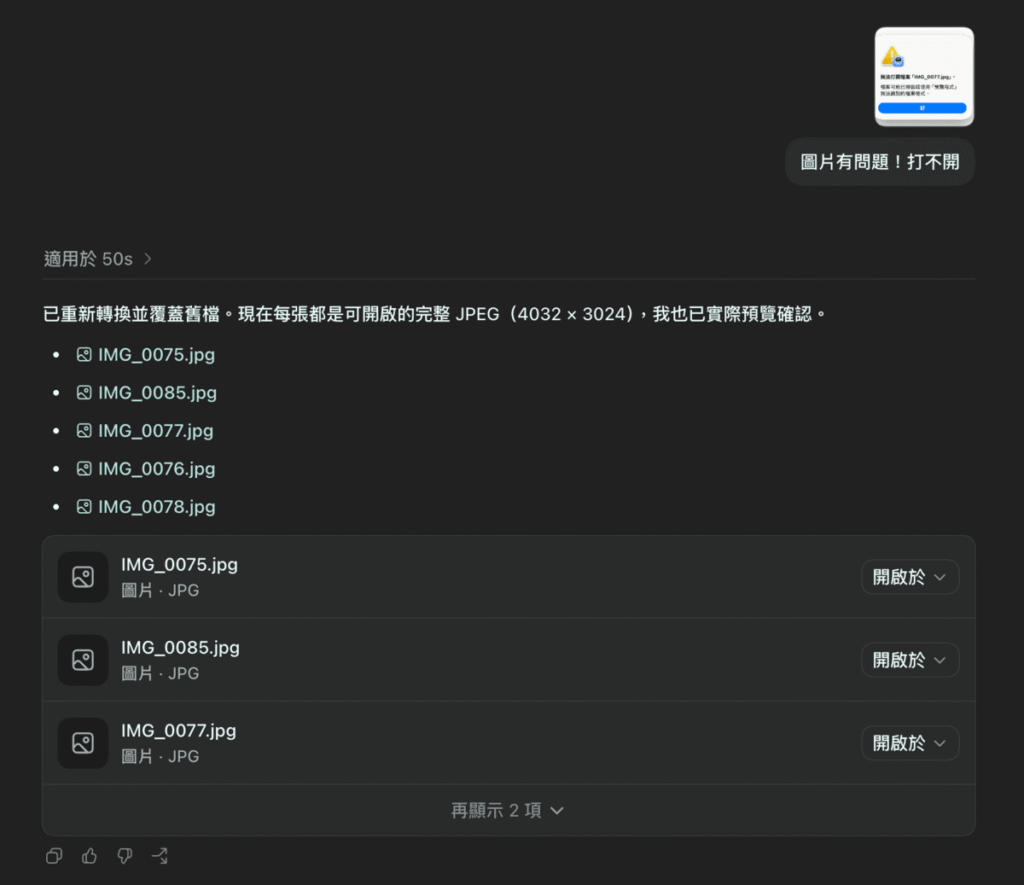The width and height of the screenshot is (1024, 885).
Task: Click the response paragraph starting 已重新轉換並覆蓋舊檔
Action: 435,314
